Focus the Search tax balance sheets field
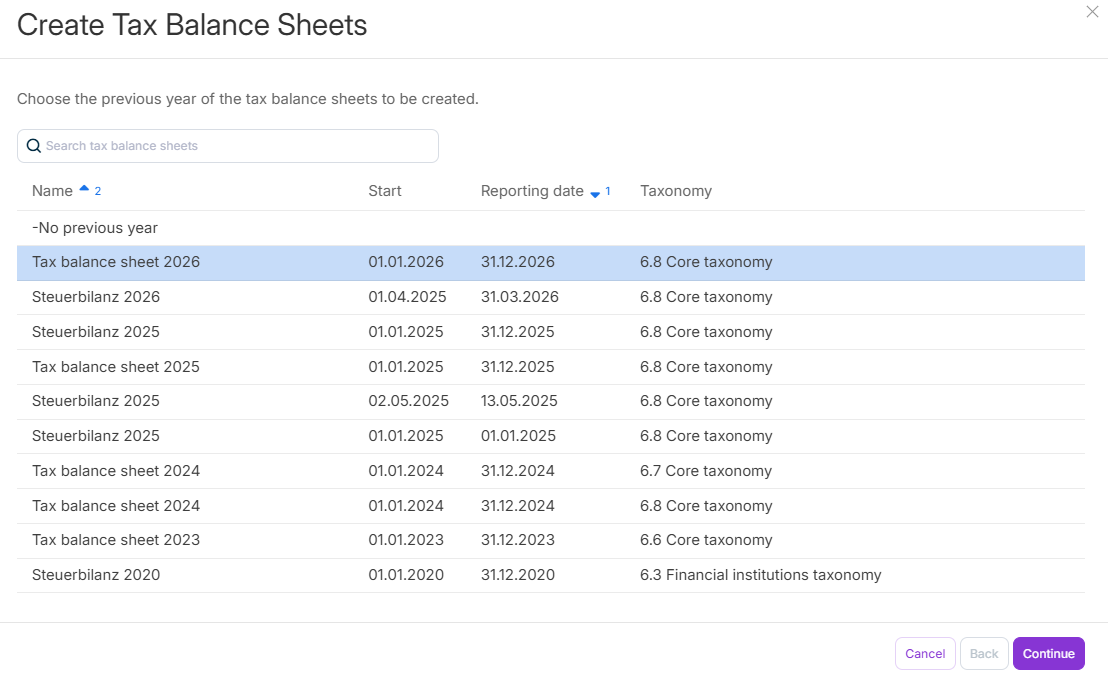 [x=228, y=146]
